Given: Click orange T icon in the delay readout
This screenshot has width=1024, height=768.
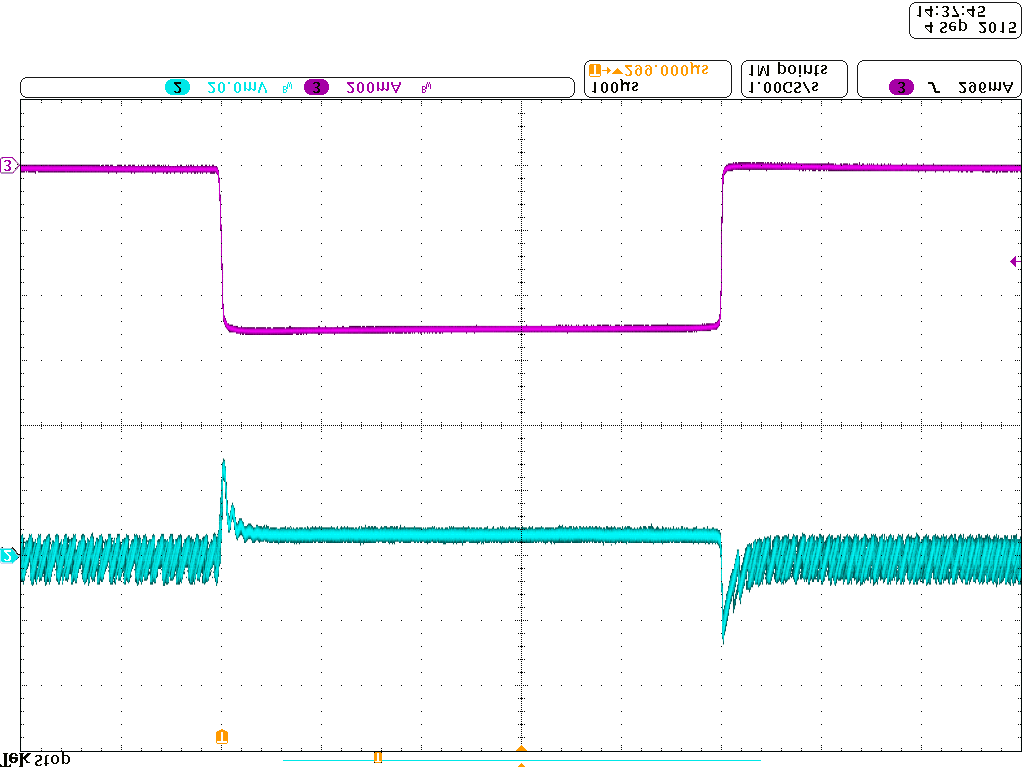Looking at the screenshot, I should coord(596,70).
